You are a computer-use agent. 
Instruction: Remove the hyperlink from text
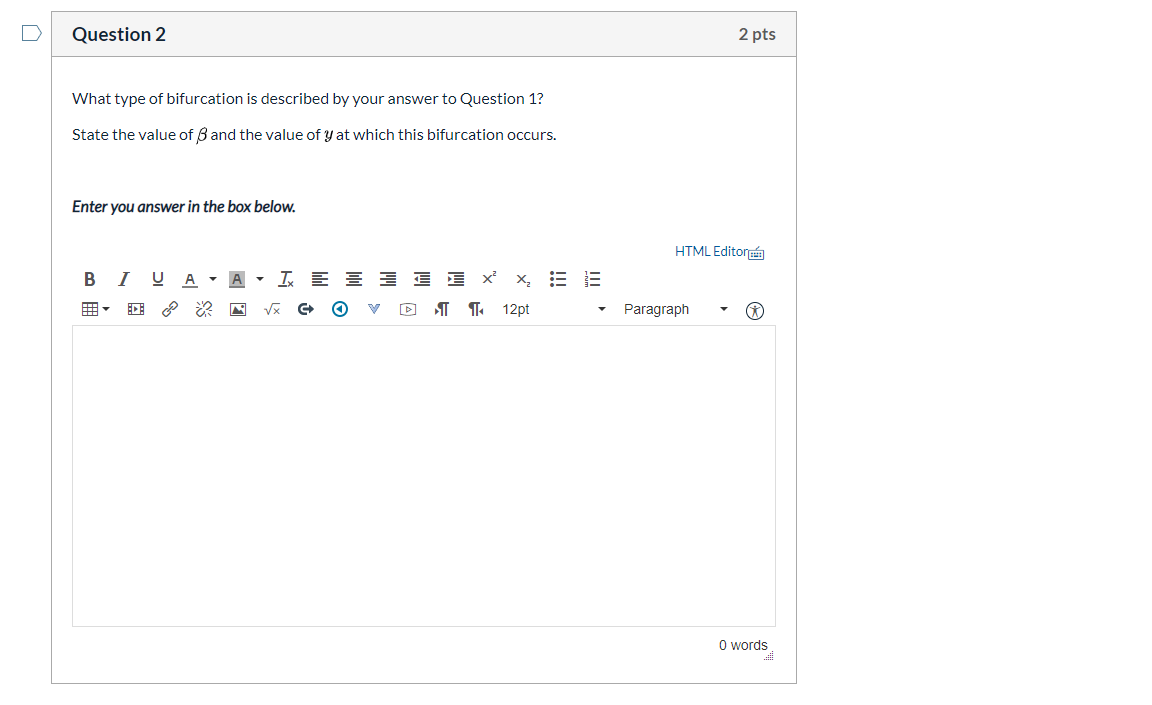(204, 309)
